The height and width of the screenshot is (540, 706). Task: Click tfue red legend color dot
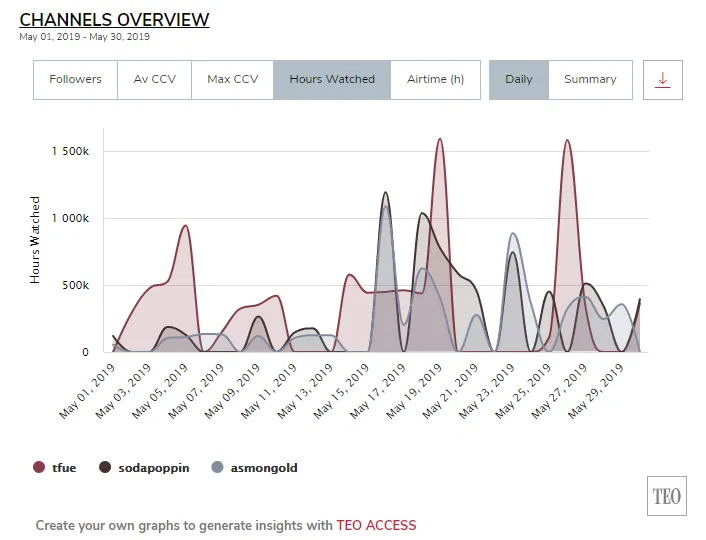[x=39, y=467]
